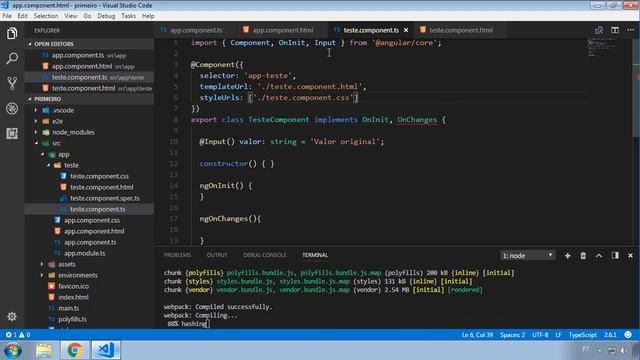
Task: Select language mode TypeScript
Action: coord(582,335)
